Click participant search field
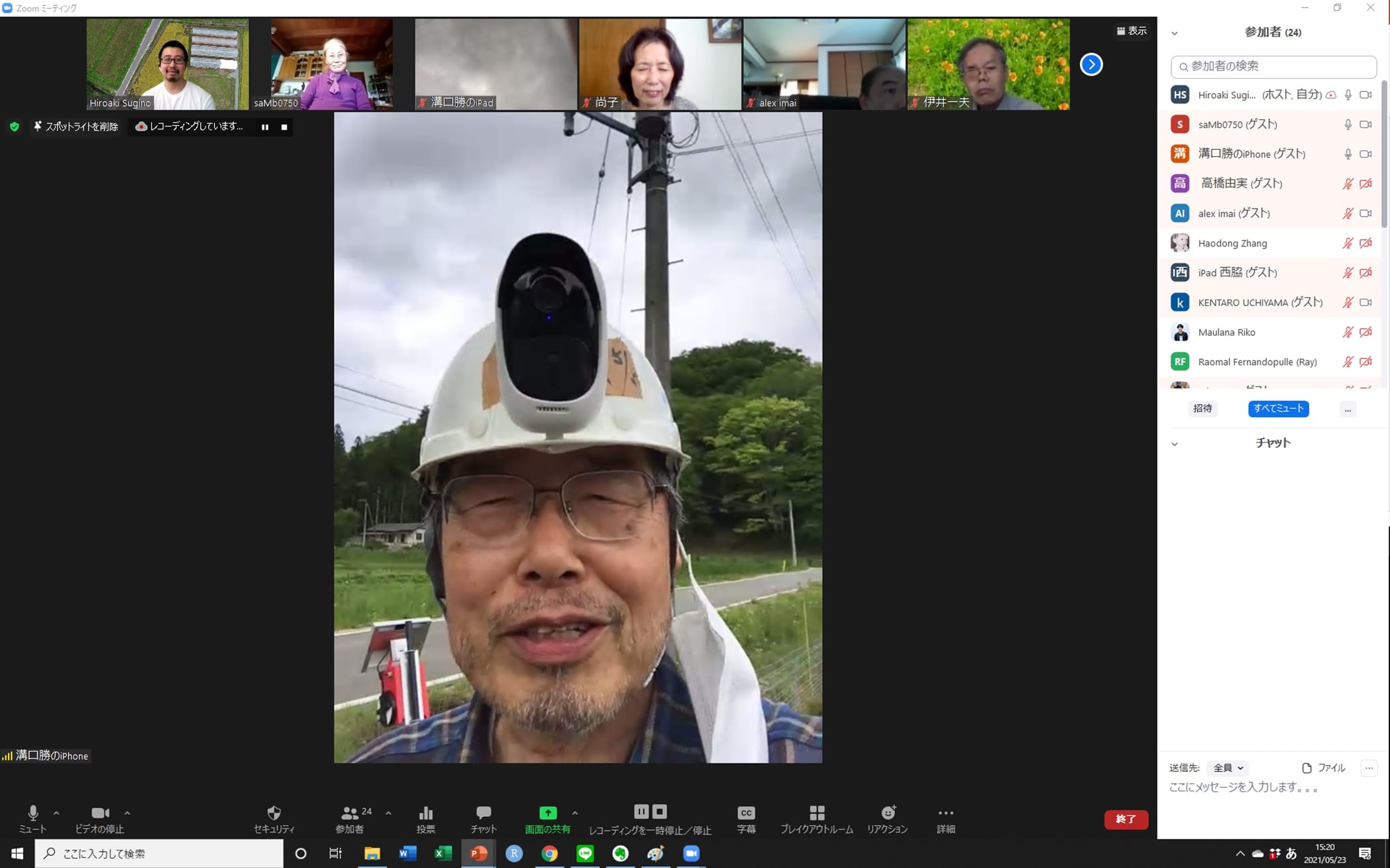1390x868 pixels. point(1273,66)
